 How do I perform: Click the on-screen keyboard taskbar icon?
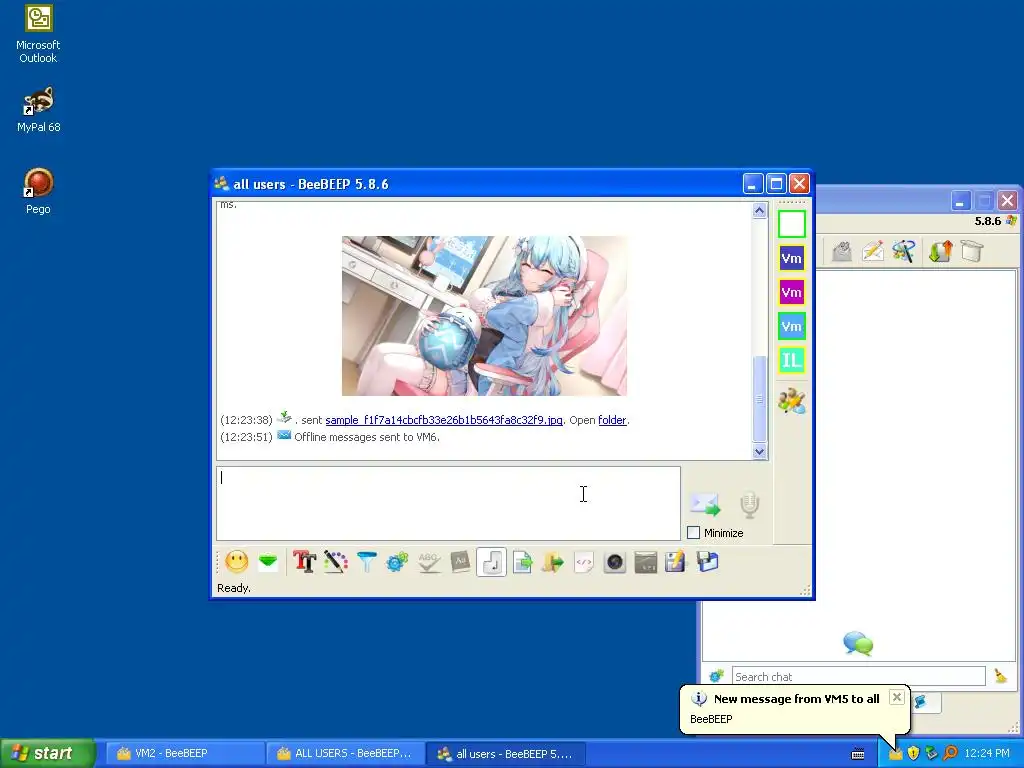click(x=858, y=754)
